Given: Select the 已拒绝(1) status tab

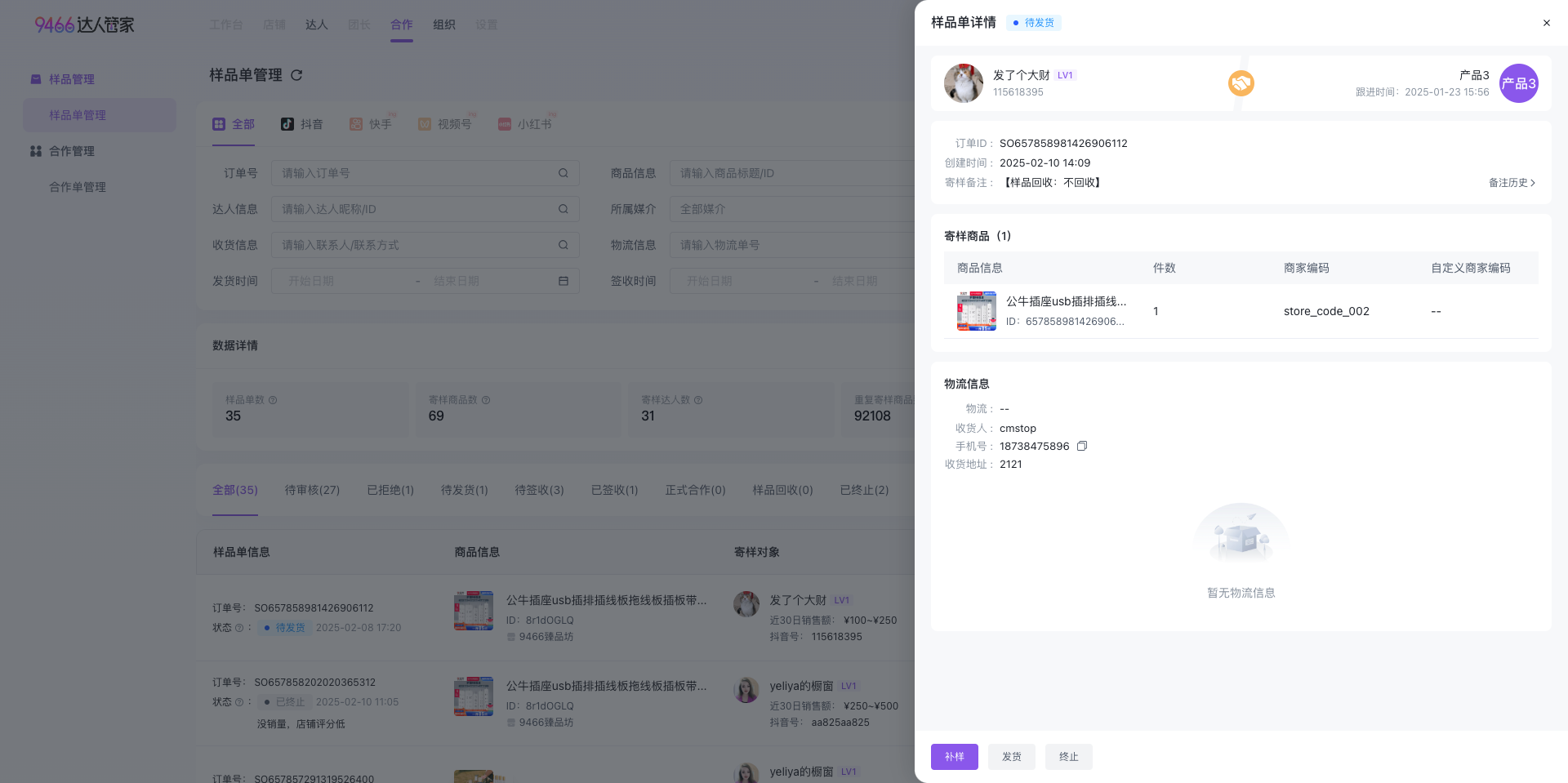Looking at the screenshot, I should coord(390,490).
